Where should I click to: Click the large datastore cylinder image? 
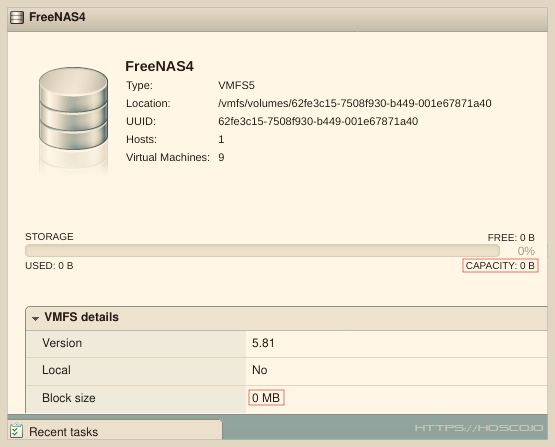pos(73,108)
